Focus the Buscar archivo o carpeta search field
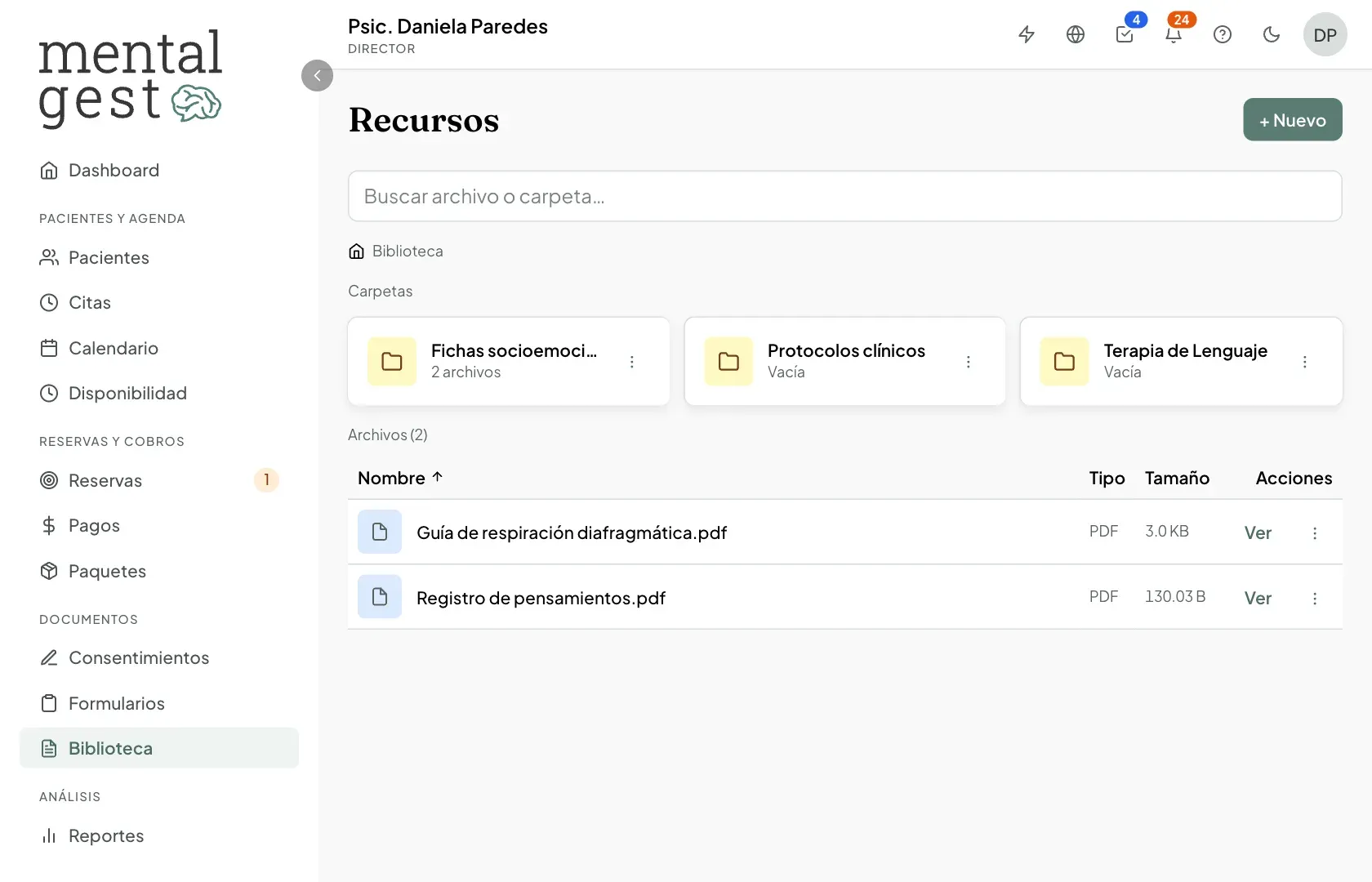1372x882 pixels. (x=845, y=196)
